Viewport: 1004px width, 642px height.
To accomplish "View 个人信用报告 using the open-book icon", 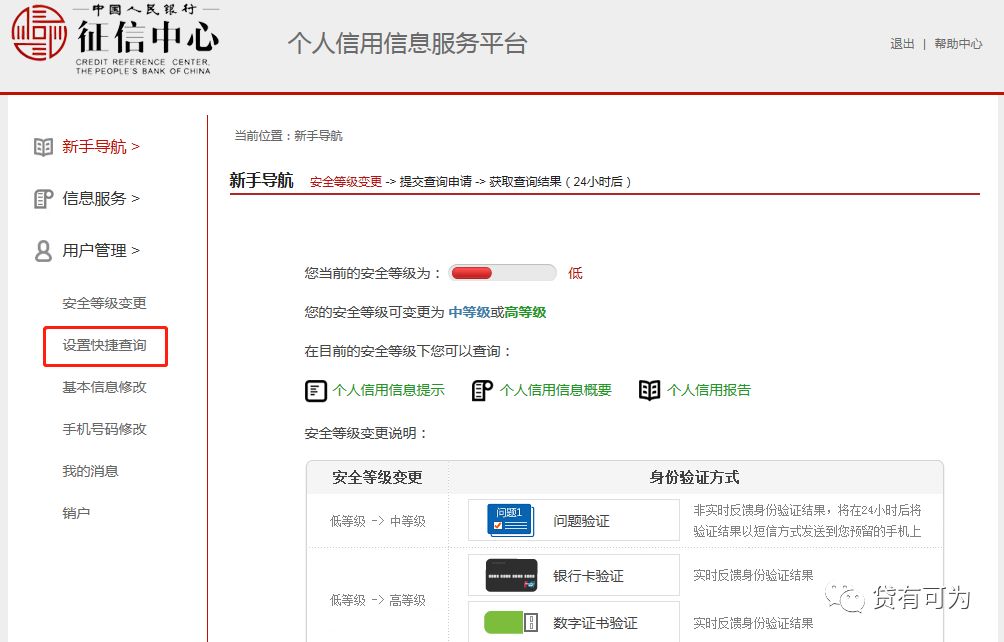I will [648, 390].
